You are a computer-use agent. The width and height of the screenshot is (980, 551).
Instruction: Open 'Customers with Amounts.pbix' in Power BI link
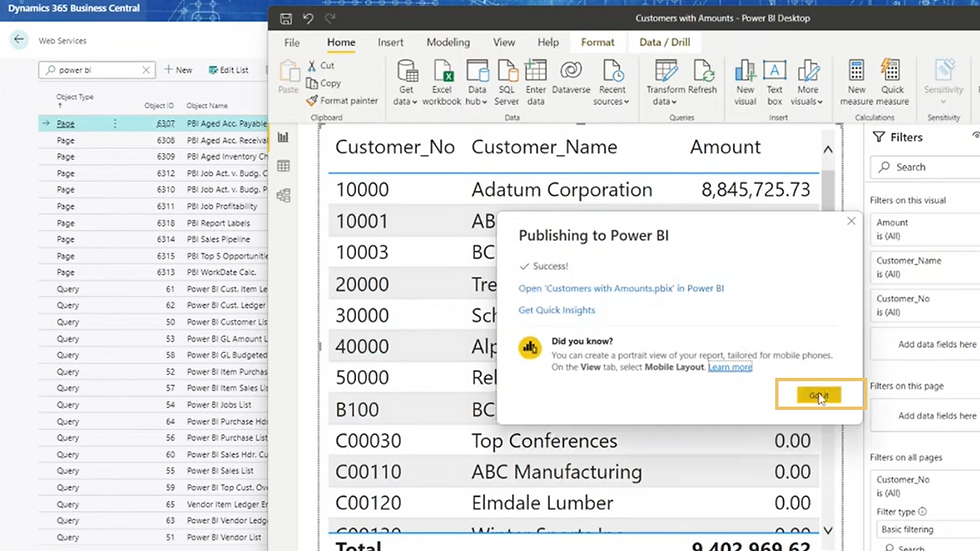pyautogui.click(x=621, y=288)
